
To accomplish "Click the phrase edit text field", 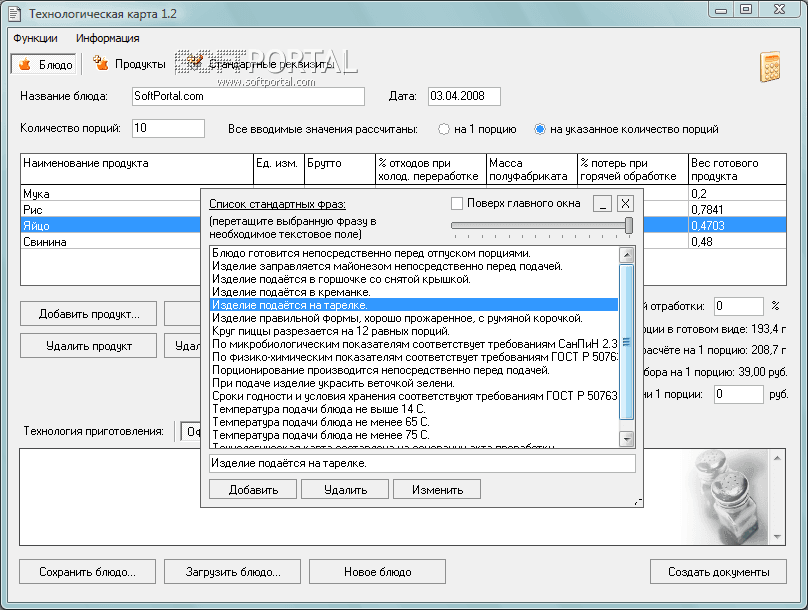I will [422, 463].
